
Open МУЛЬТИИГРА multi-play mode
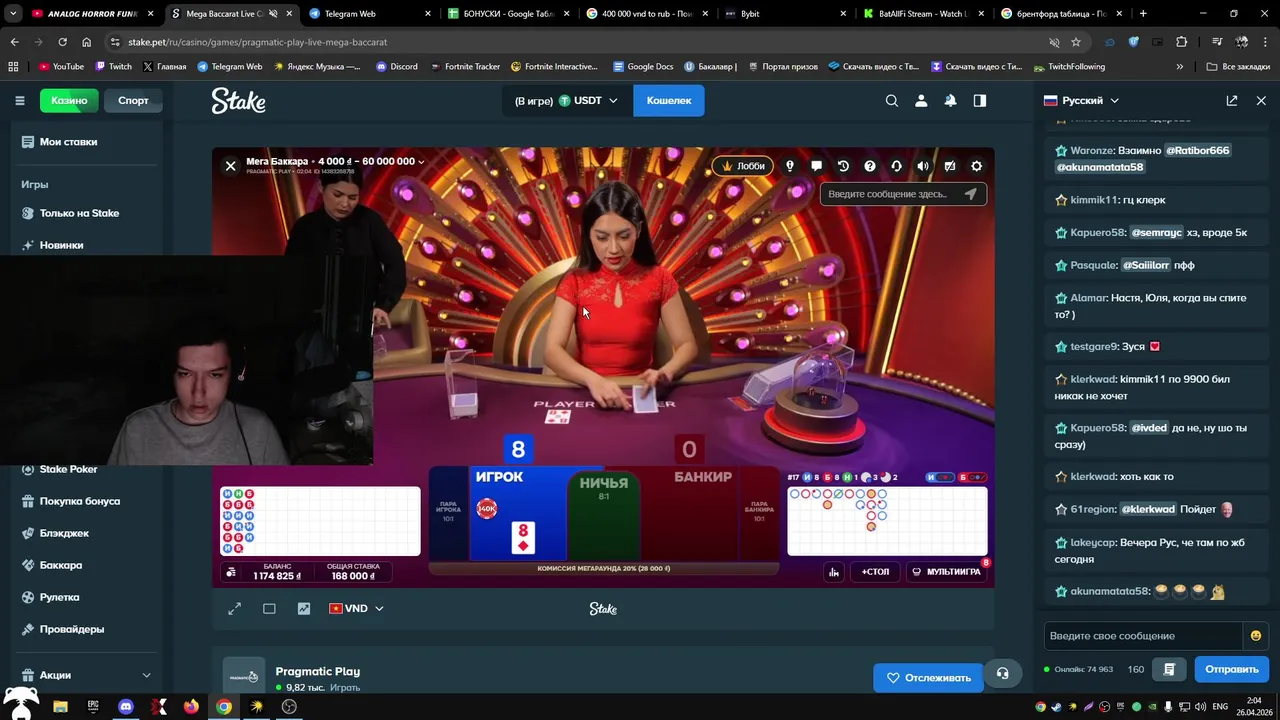[x=946, y=572]
